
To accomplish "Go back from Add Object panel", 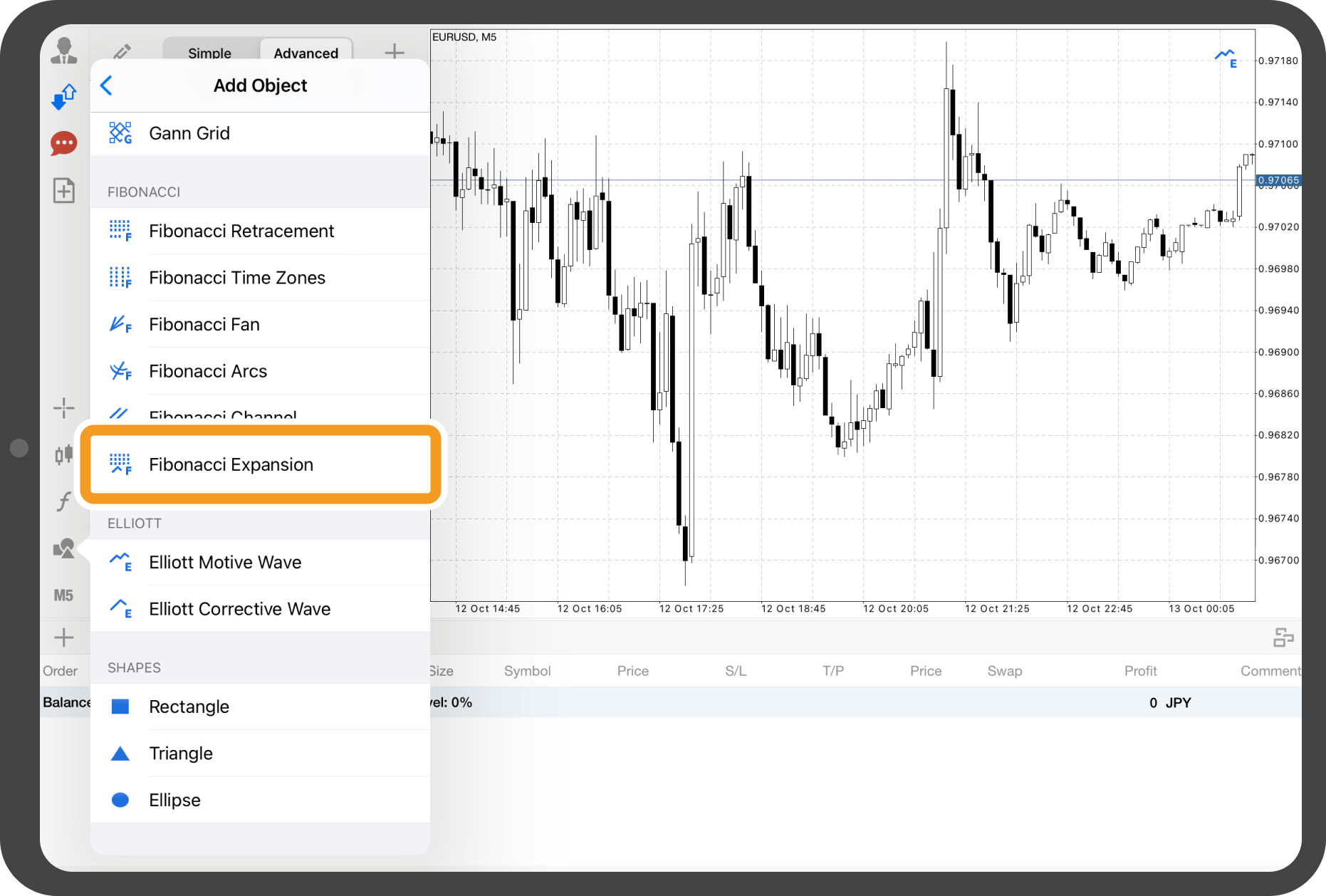I will [x=107, y=85].
